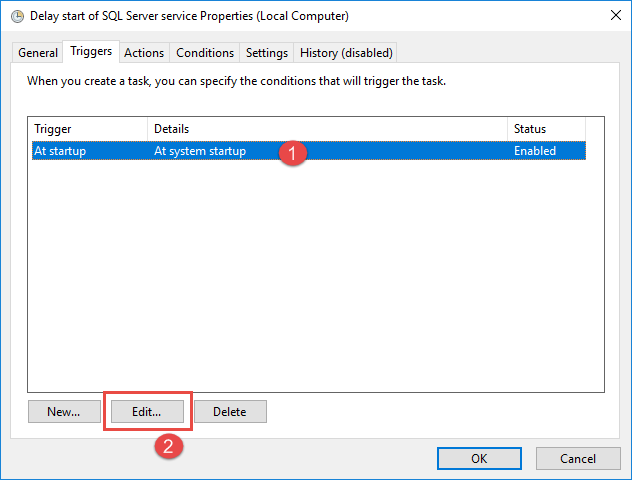The width and height of the screenshot is (632, 480).
Task: Click the Details column header
Action: point(327,129)
